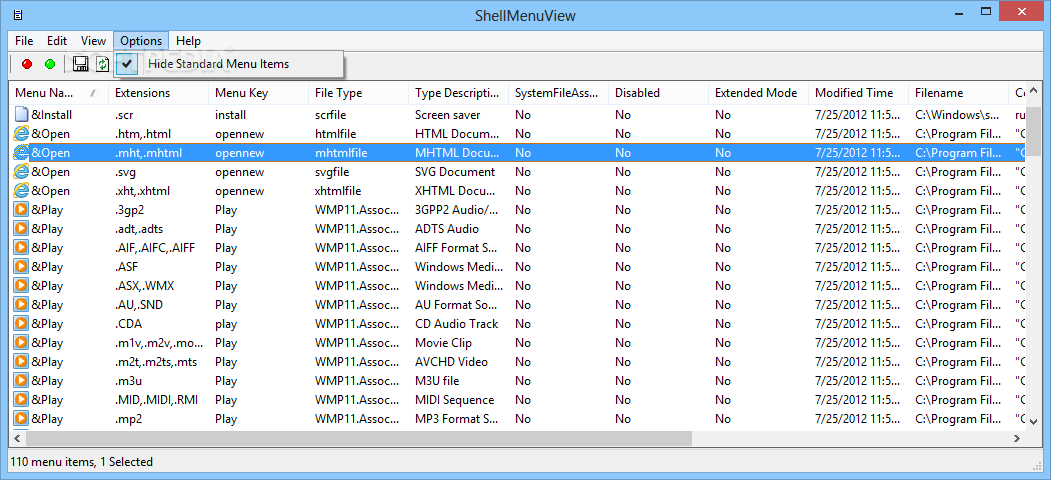Click the red Disable Selected Items icon
Image resolution: width=1051 pixels, height=480 pixels.
point(27,64)
